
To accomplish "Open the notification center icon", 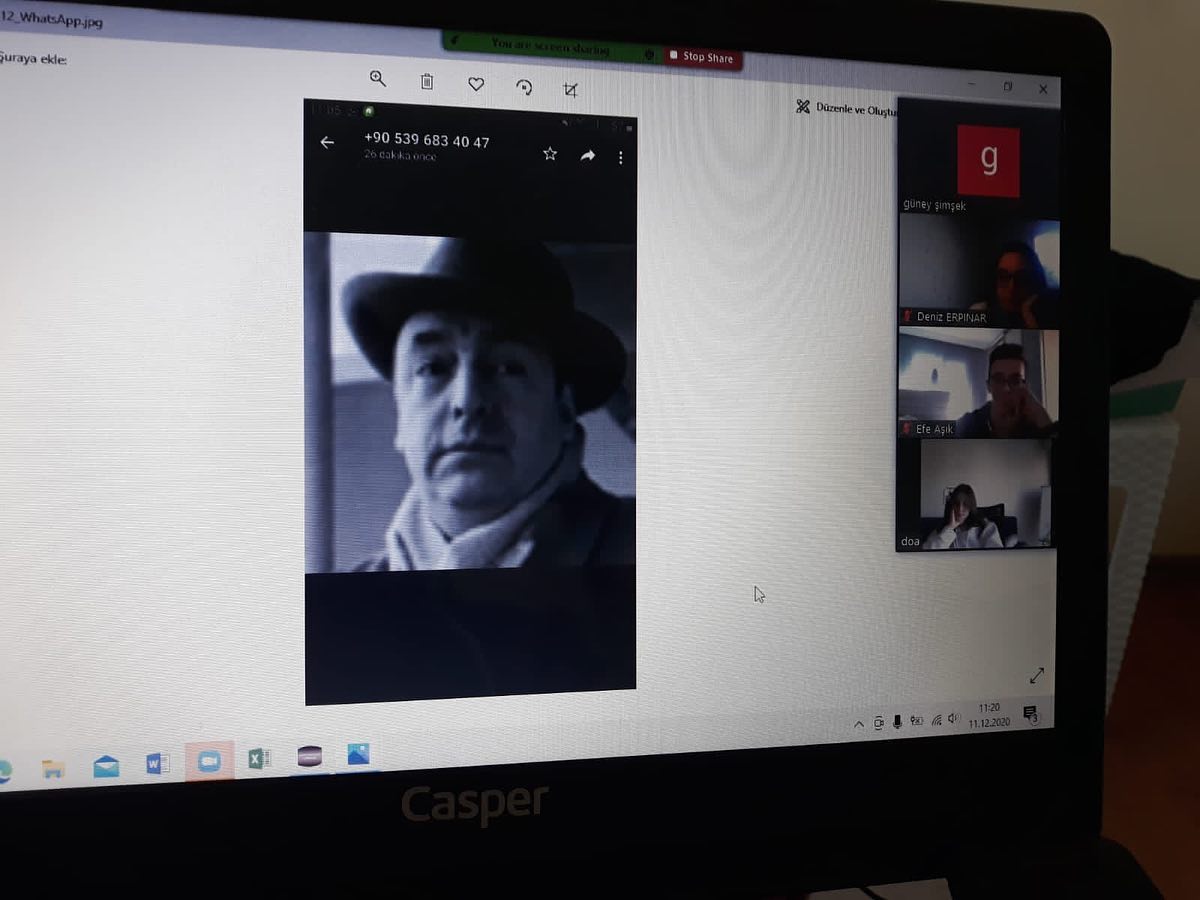I will tap(1031, 714).
